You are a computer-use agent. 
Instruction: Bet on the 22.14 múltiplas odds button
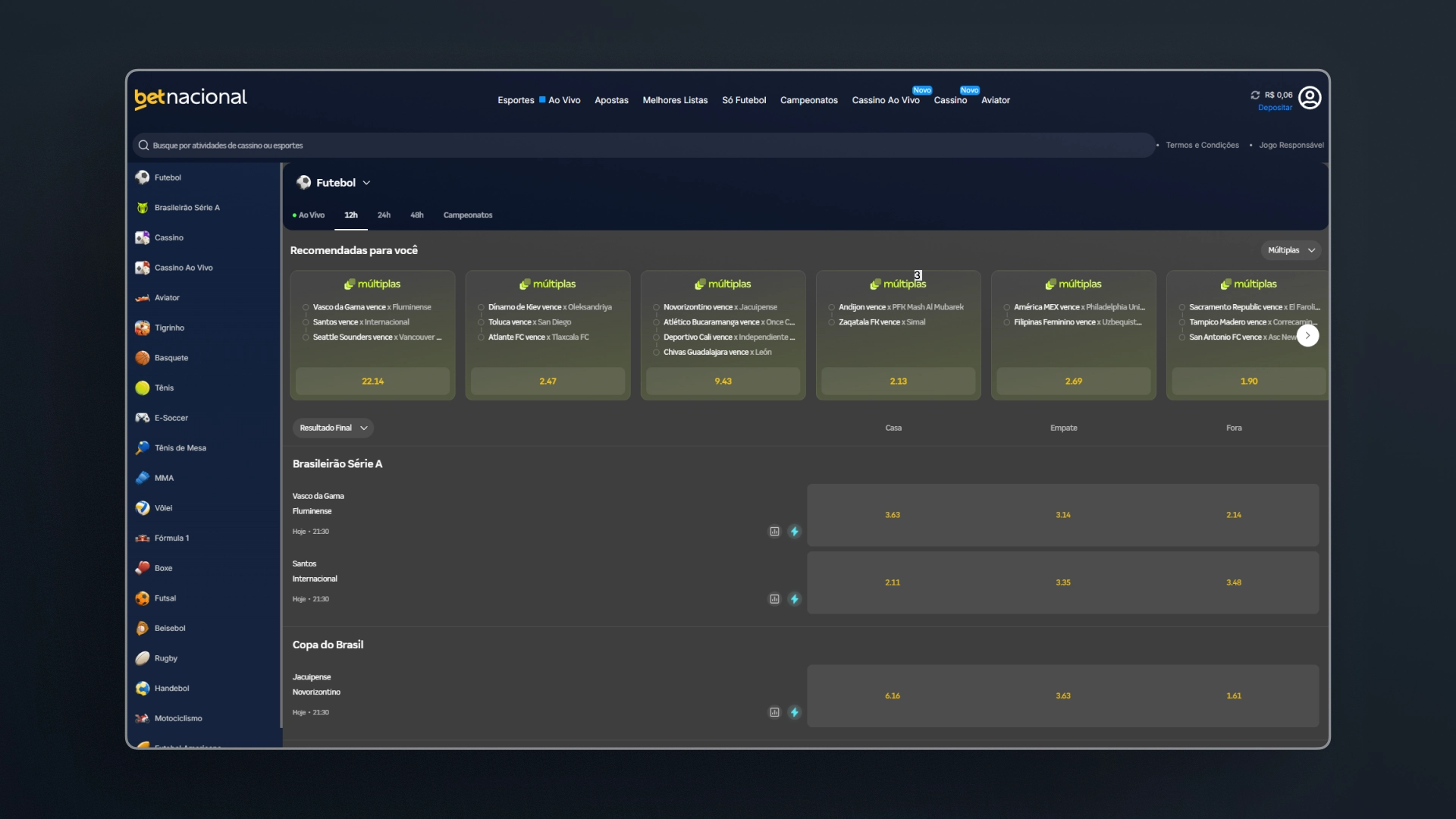click(x=372, y=381)
